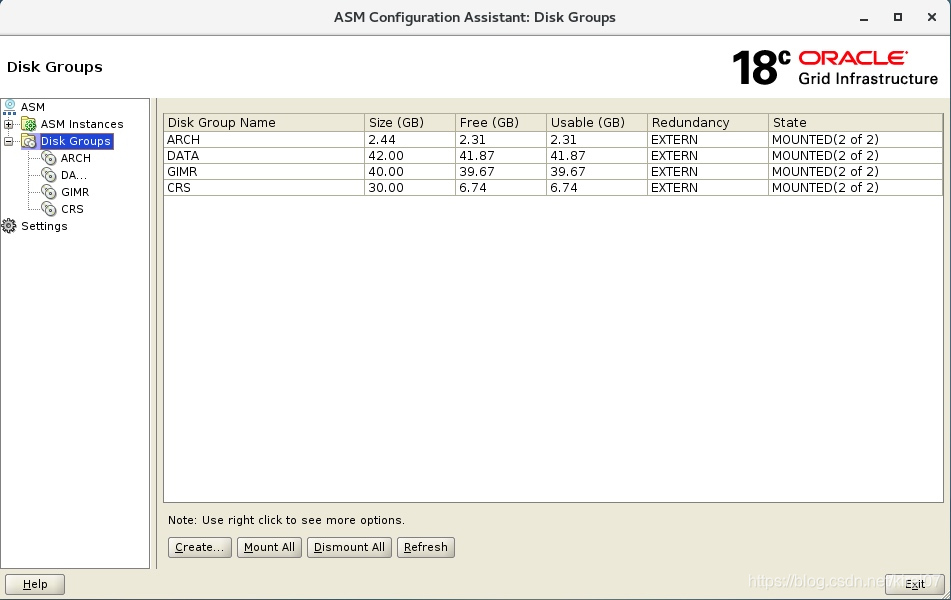Click free value 6.74 in CRS row

(x=501, y=187)
